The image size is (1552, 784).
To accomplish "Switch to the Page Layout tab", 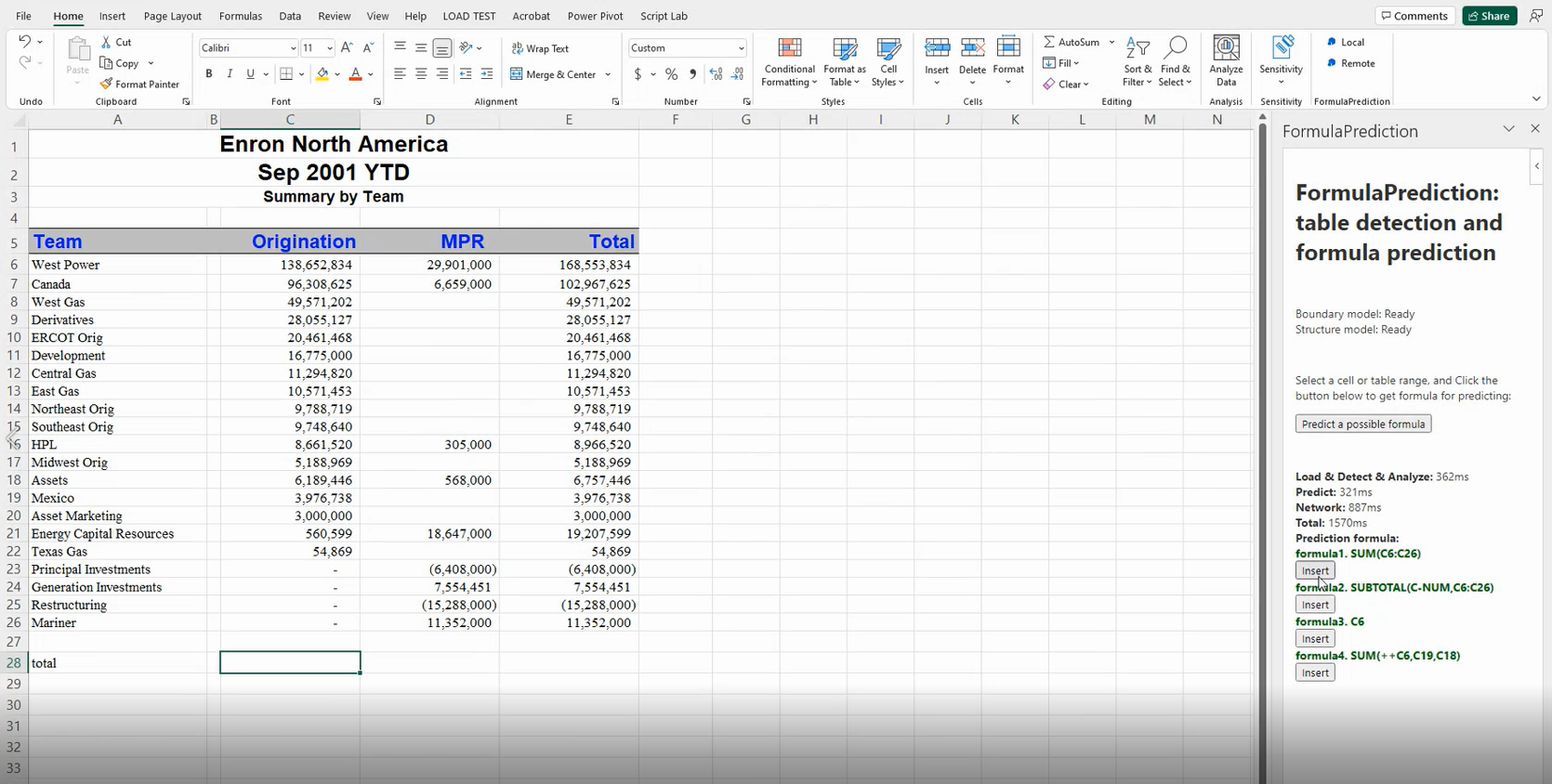I will tap(172, 16).
